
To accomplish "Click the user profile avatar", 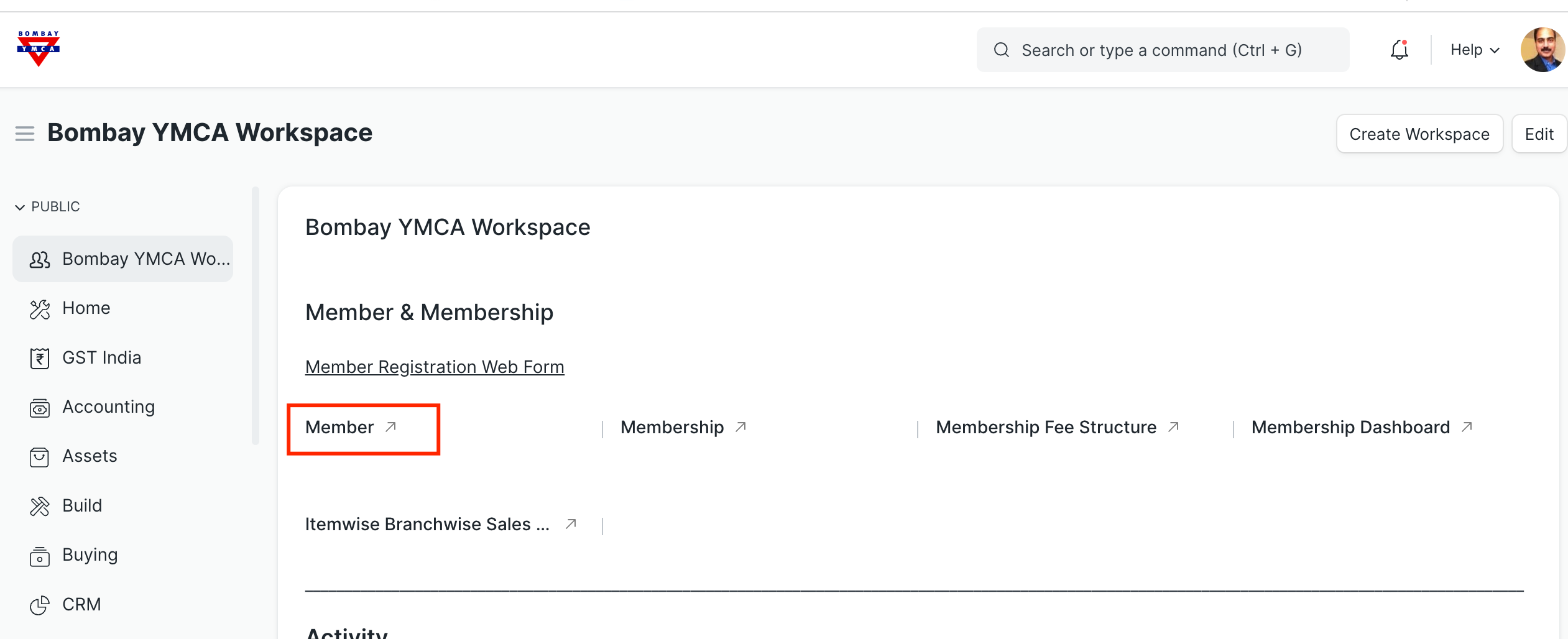I will (1542, 50).
